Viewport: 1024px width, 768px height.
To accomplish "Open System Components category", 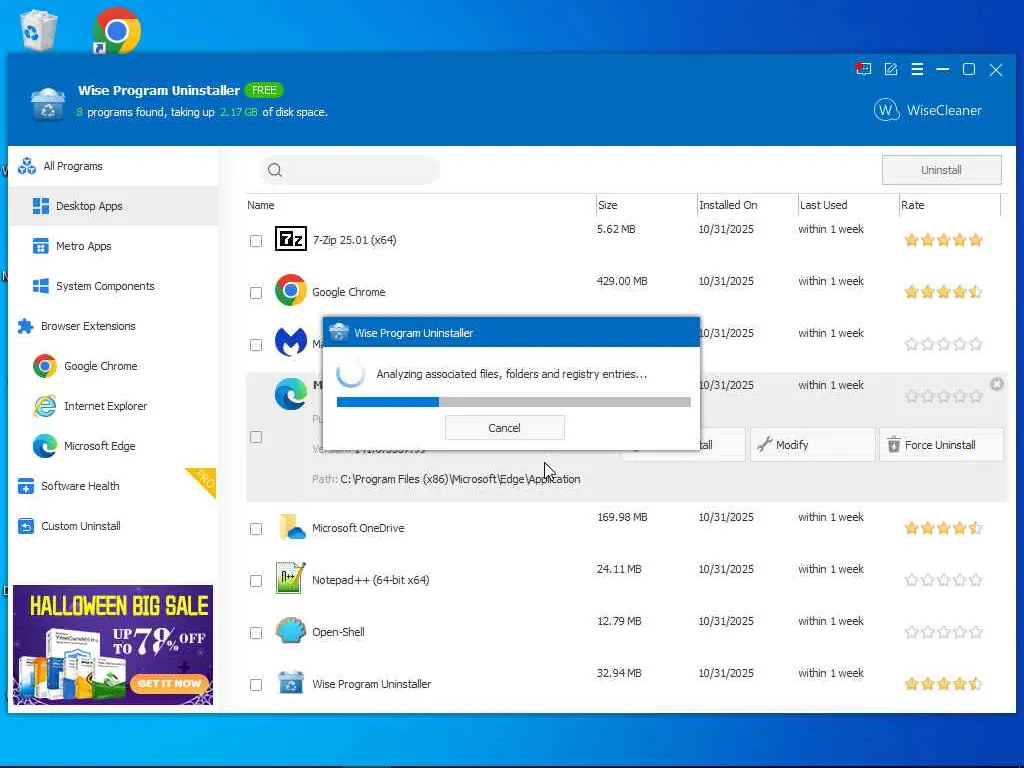I will pos(114,286).
